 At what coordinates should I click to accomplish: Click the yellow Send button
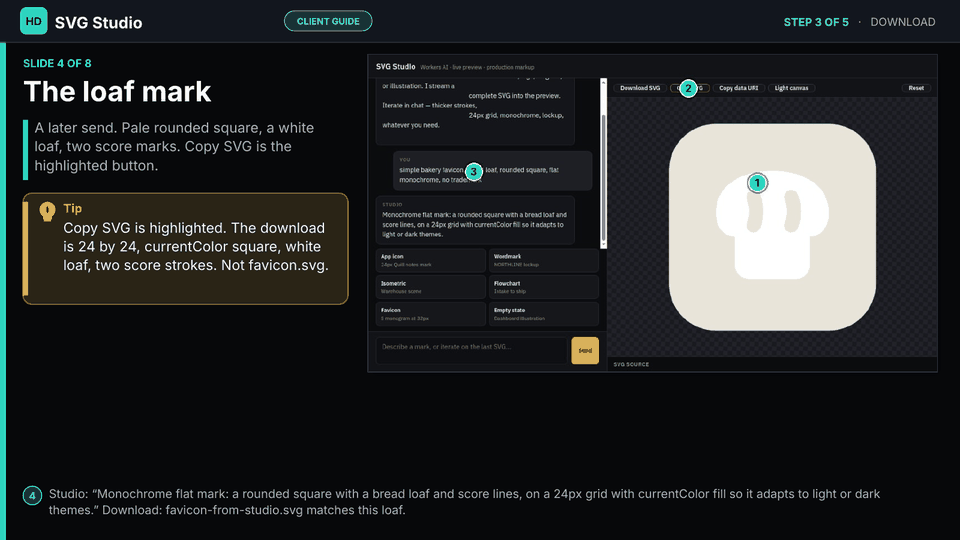pos(585,351)
